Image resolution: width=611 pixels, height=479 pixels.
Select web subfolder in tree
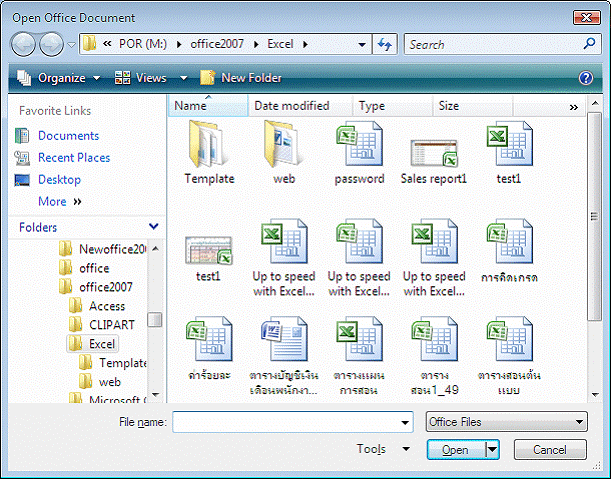click(x=100, y=382)
